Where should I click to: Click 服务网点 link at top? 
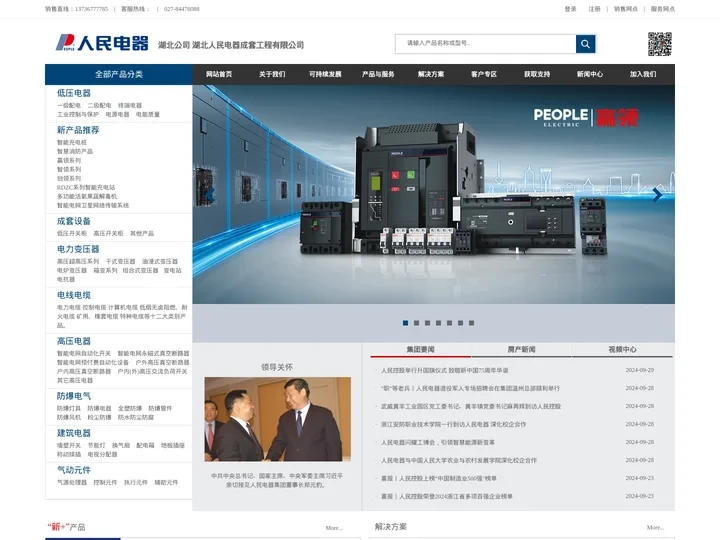point(663,9)
